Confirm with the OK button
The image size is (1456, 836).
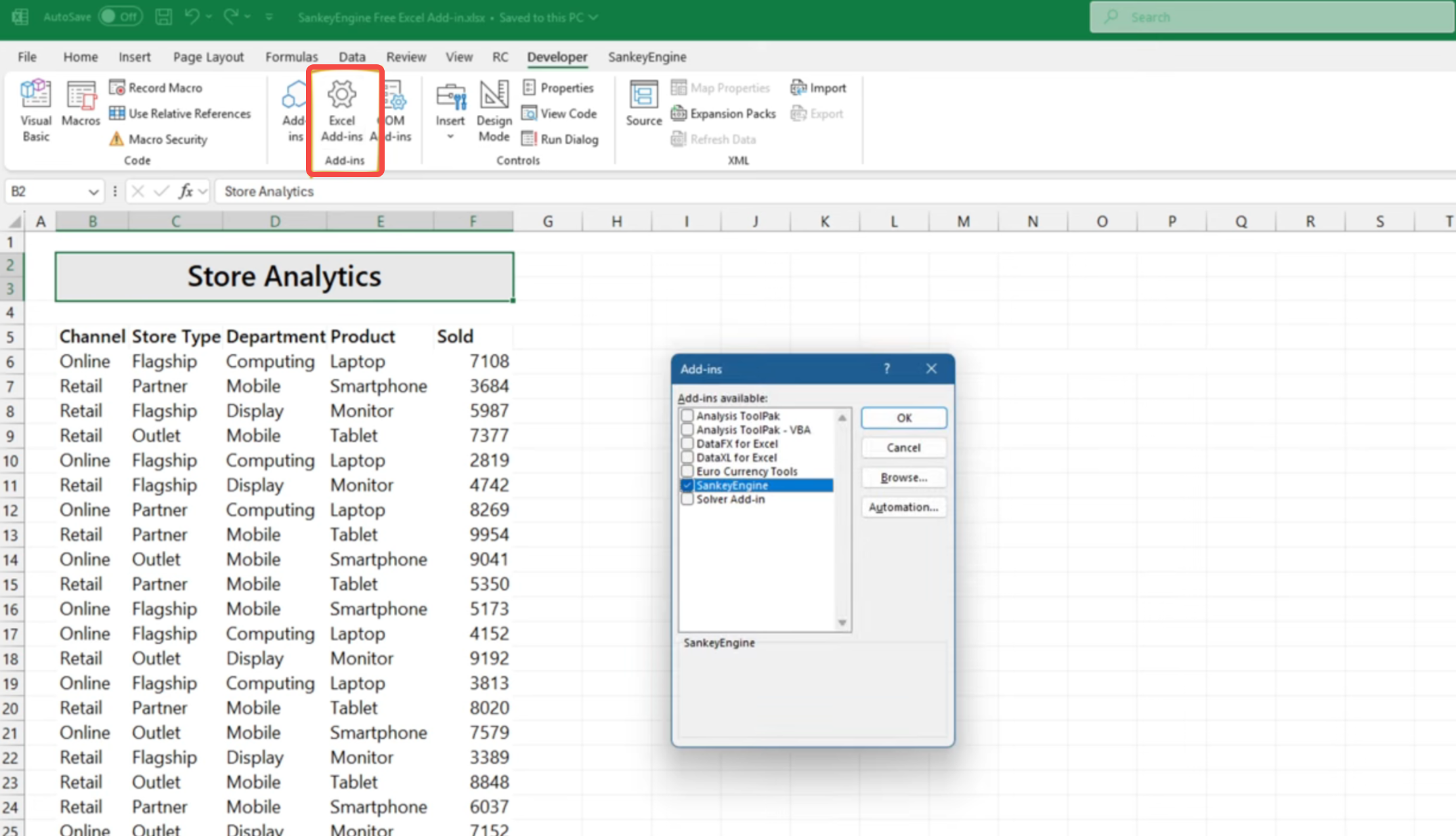click(904, 418)
